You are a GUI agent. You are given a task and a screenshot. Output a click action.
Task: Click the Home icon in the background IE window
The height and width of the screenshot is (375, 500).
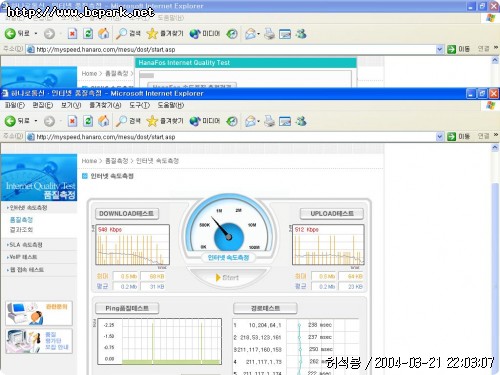pos(104,33)
